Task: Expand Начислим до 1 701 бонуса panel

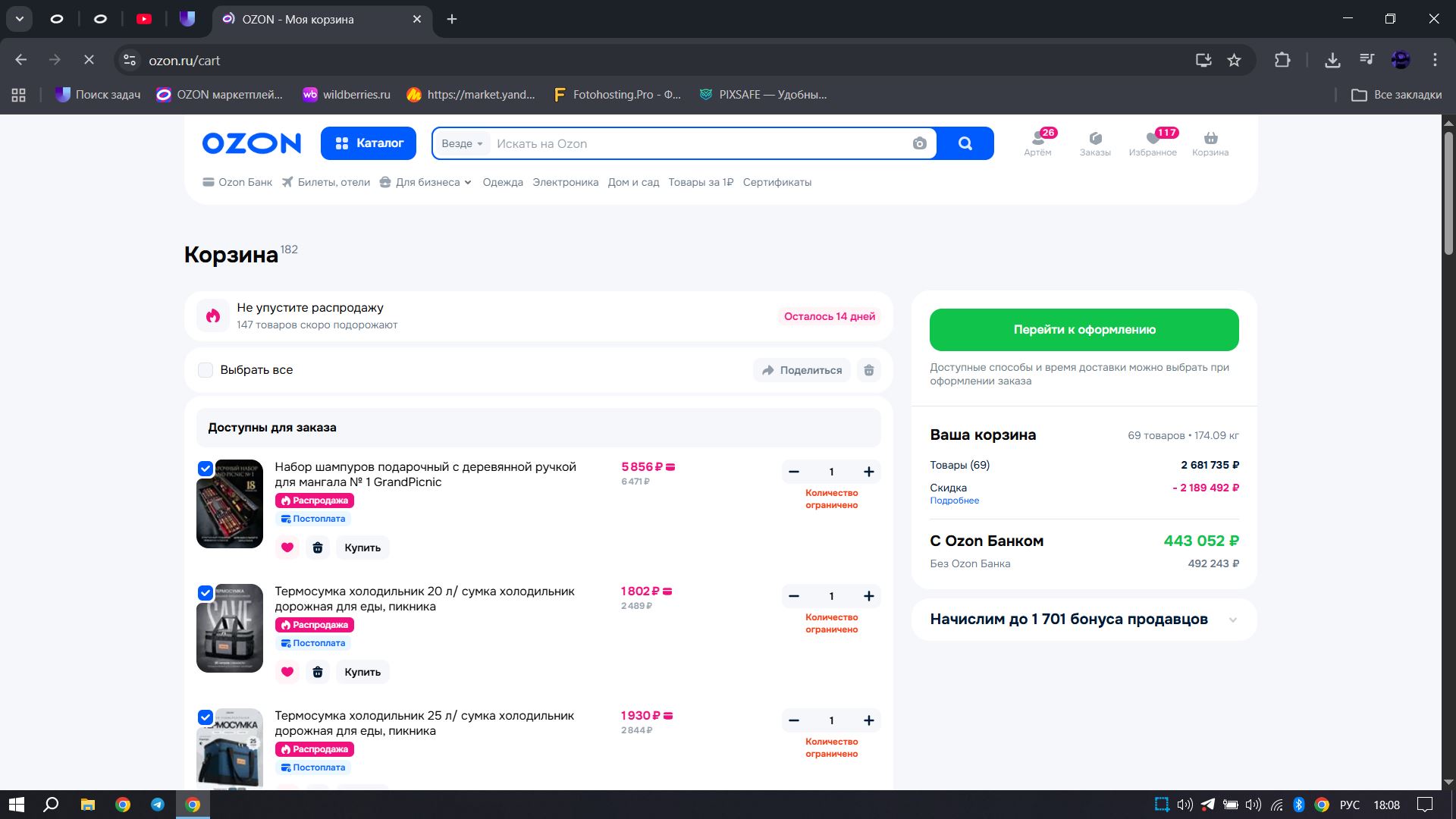Action: pos(1233,620)
